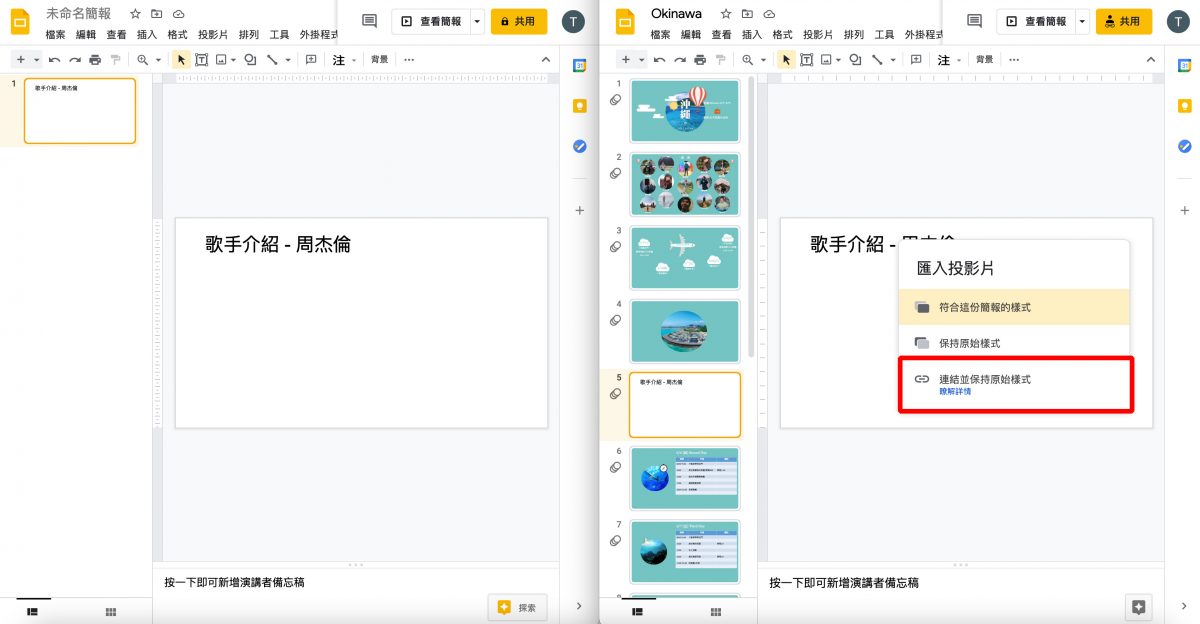The image size is (1200, 624).
Task: Select slide 1 thumbnail in the 未命名簡報 window
Action: pos(80,111)
